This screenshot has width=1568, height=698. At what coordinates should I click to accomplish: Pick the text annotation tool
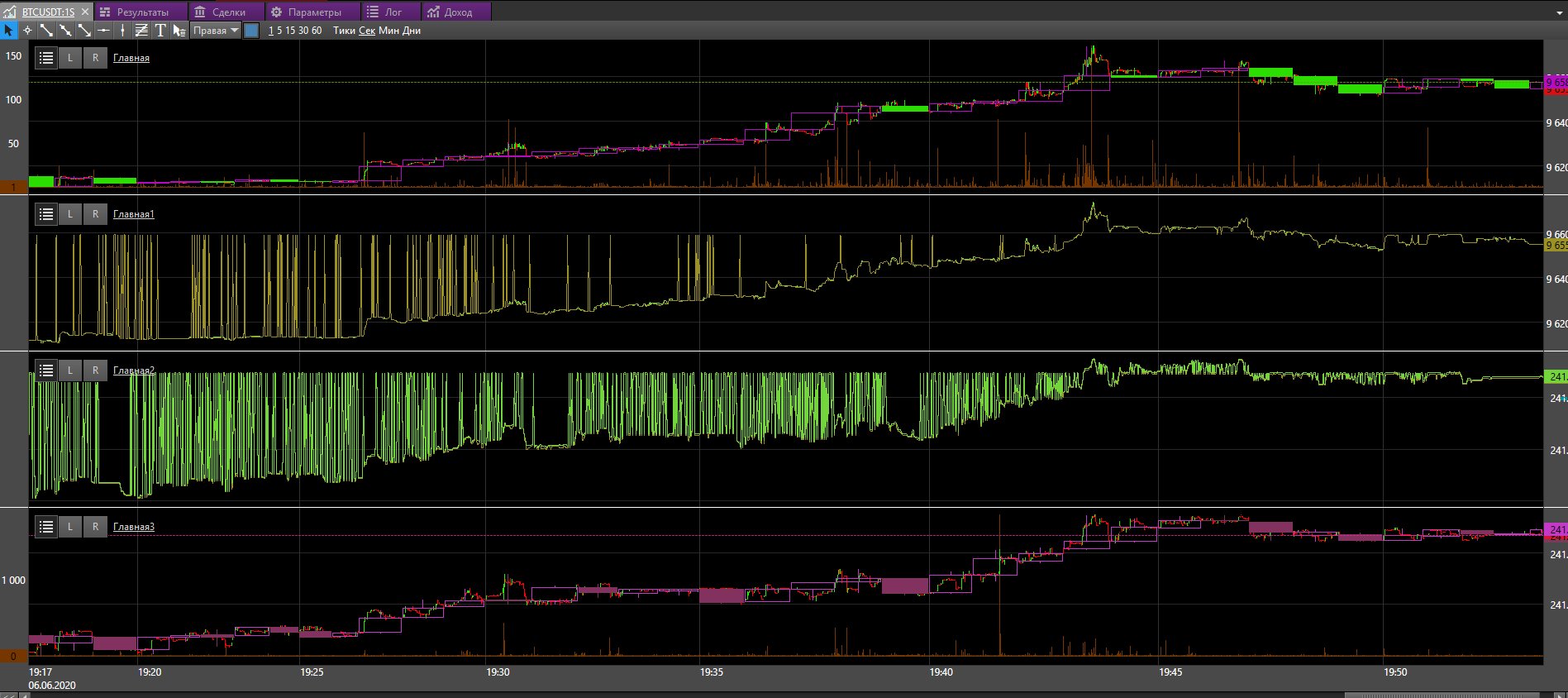coord(160,31)
